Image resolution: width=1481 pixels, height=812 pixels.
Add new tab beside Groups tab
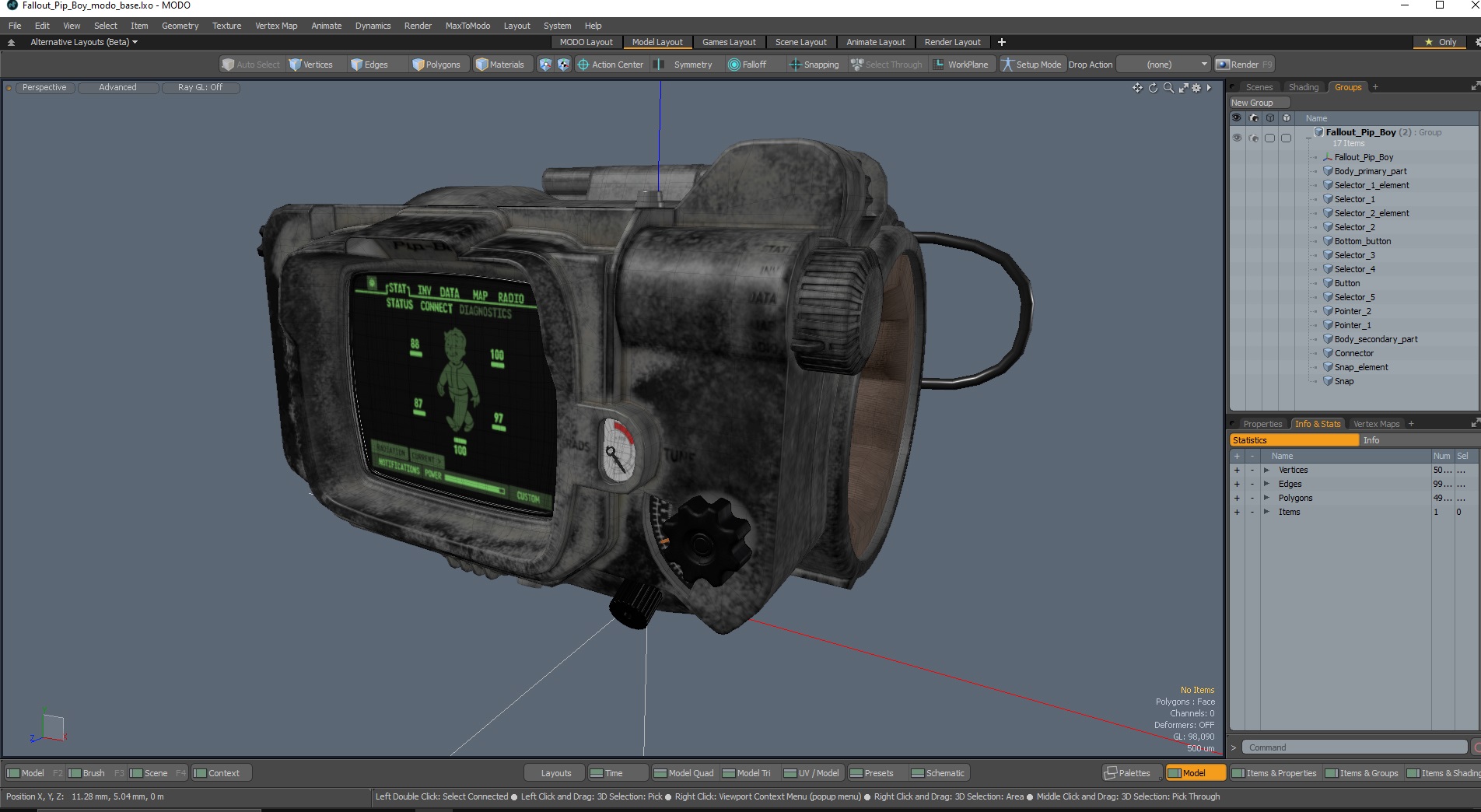[x=1375, y=87]
